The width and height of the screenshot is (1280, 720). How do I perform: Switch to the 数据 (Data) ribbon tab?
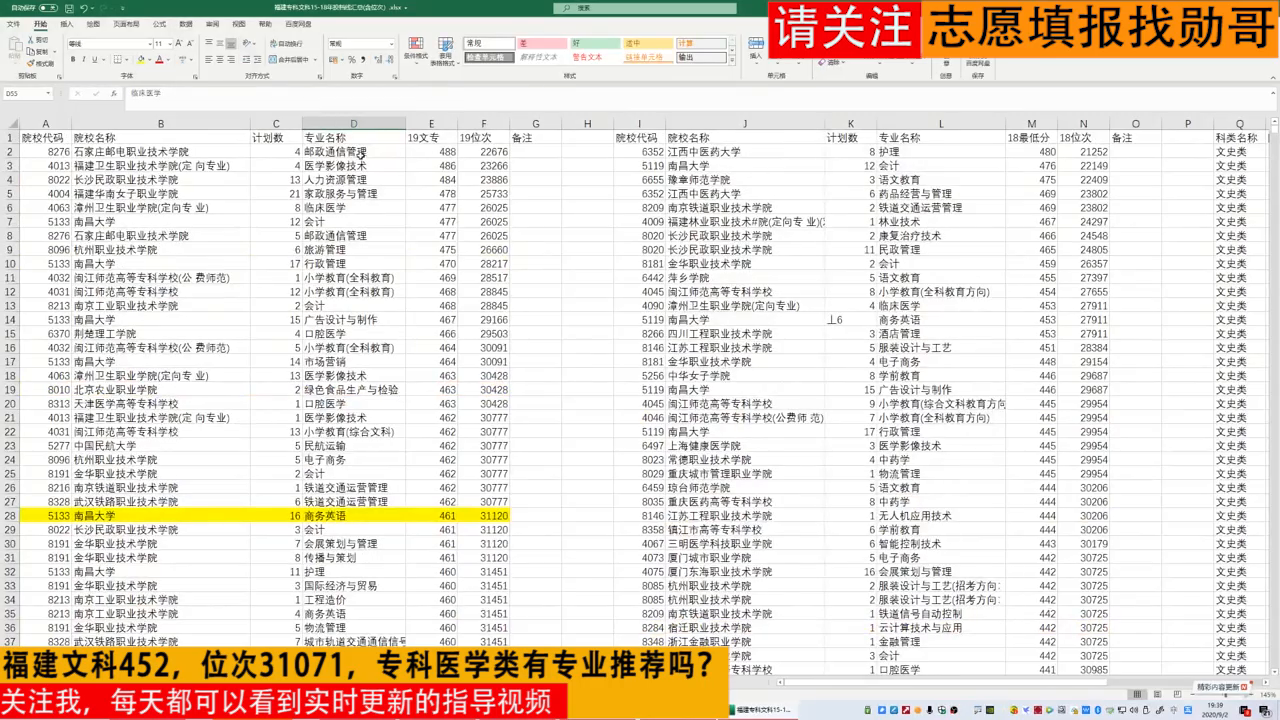click(x=186, y=24)
